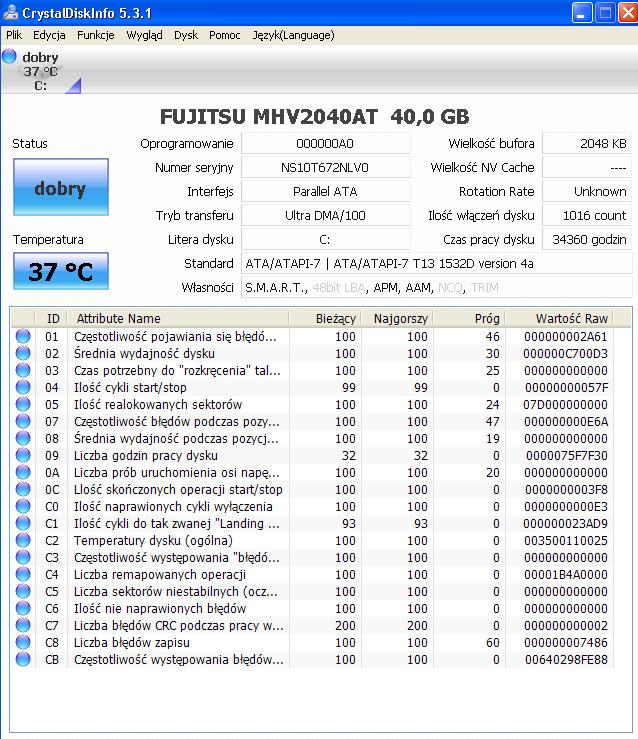Click the ID column header

point(52,319)
